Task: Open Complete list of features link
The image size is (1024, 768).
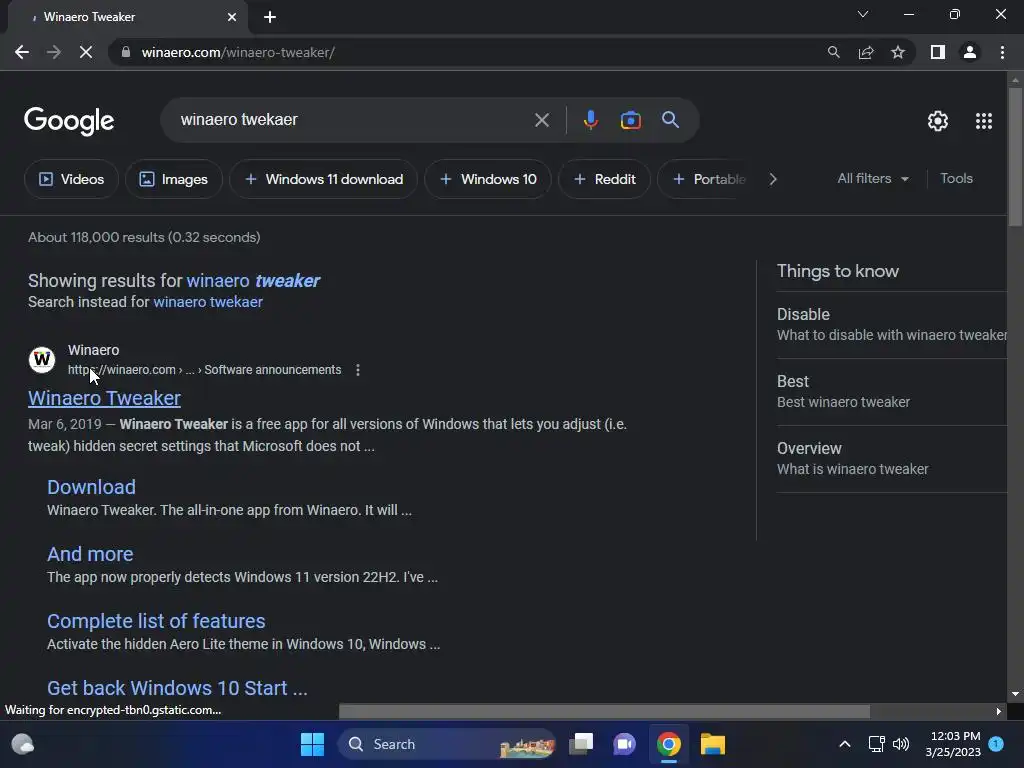Action: 156,621
